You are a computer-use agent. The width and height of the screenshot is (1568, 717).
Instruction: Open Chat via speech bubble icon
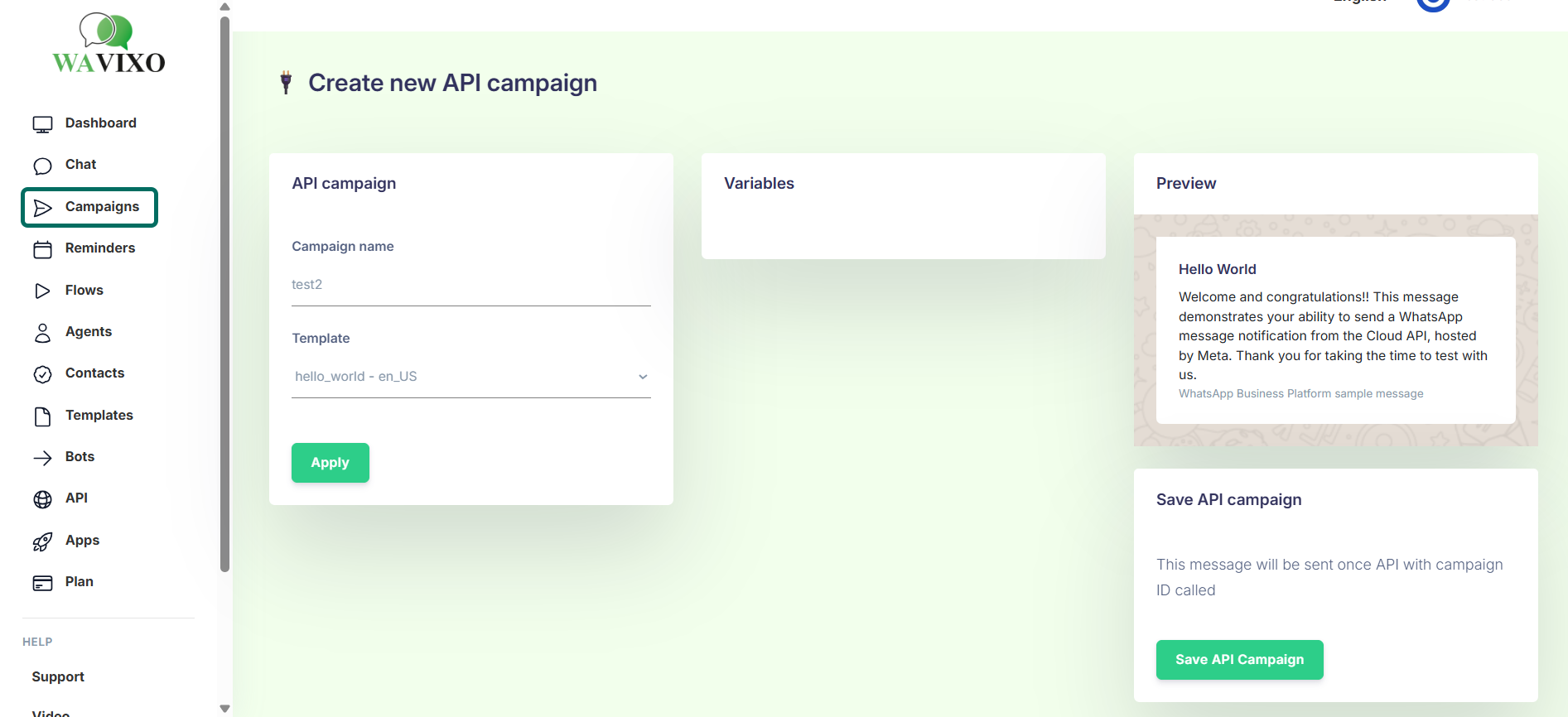[42, 166]
